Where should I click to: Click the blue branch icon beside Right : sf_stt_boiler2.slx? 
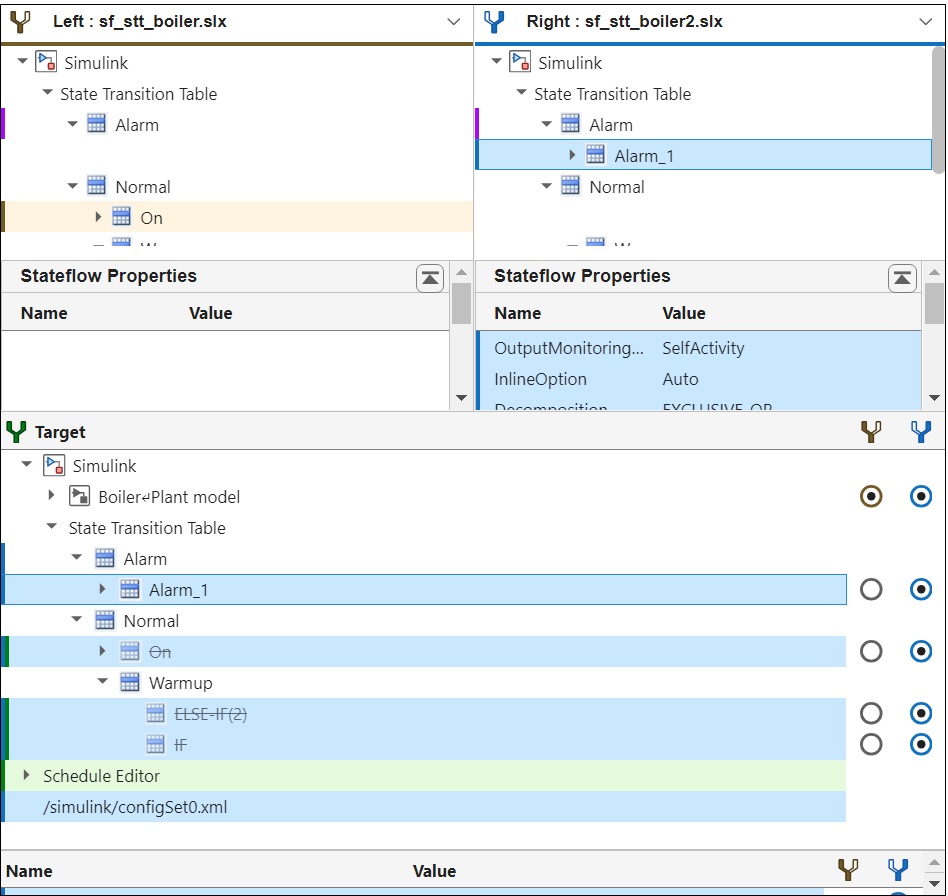pos(491,21)
